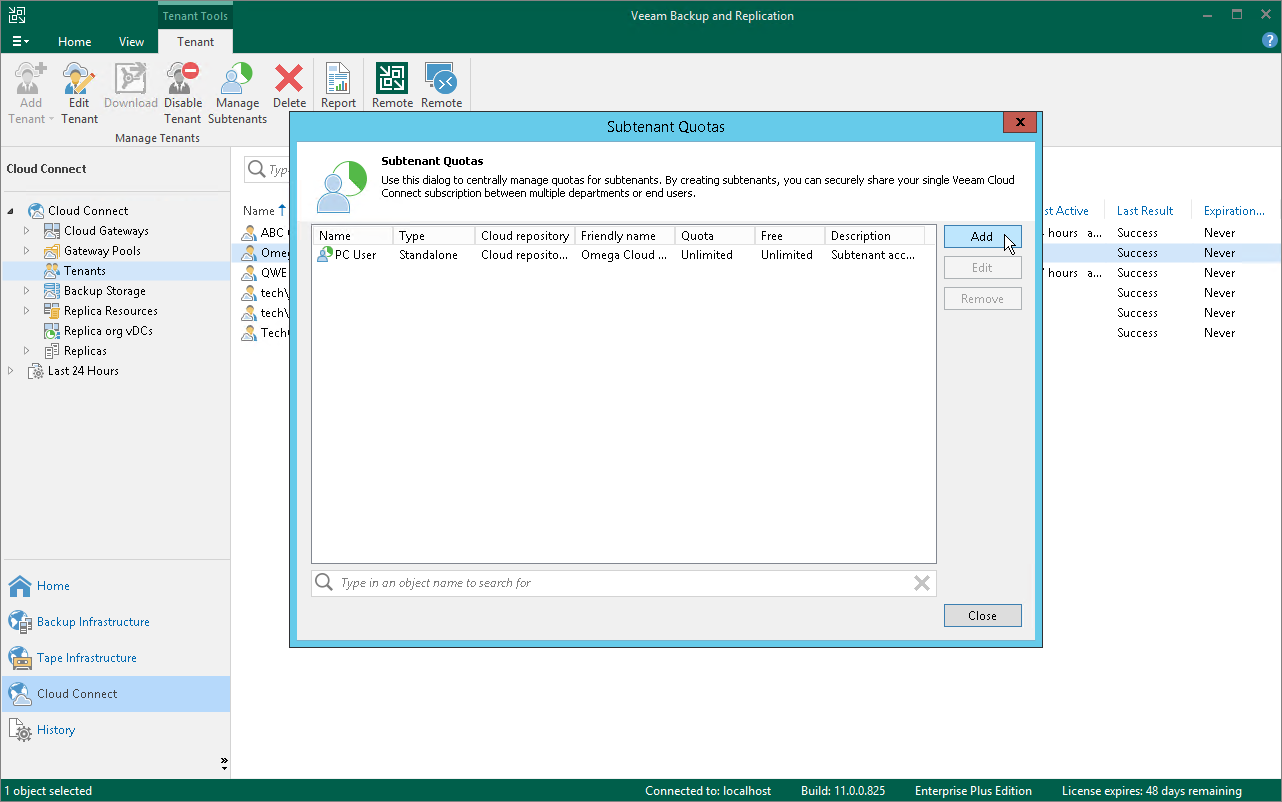Select Tenants in the Cloud Connect tree
Viewport: 1282px width, 802px height.
tap(85, 271)
